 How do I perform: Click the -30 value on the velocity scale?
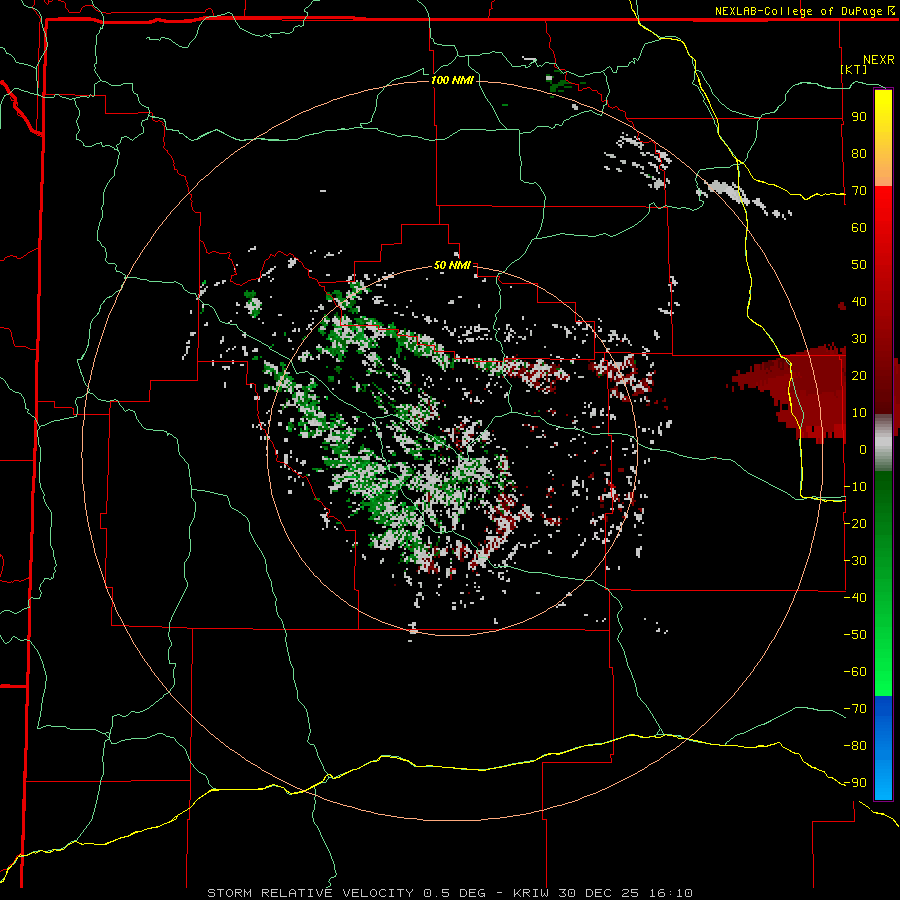point(855,561)
